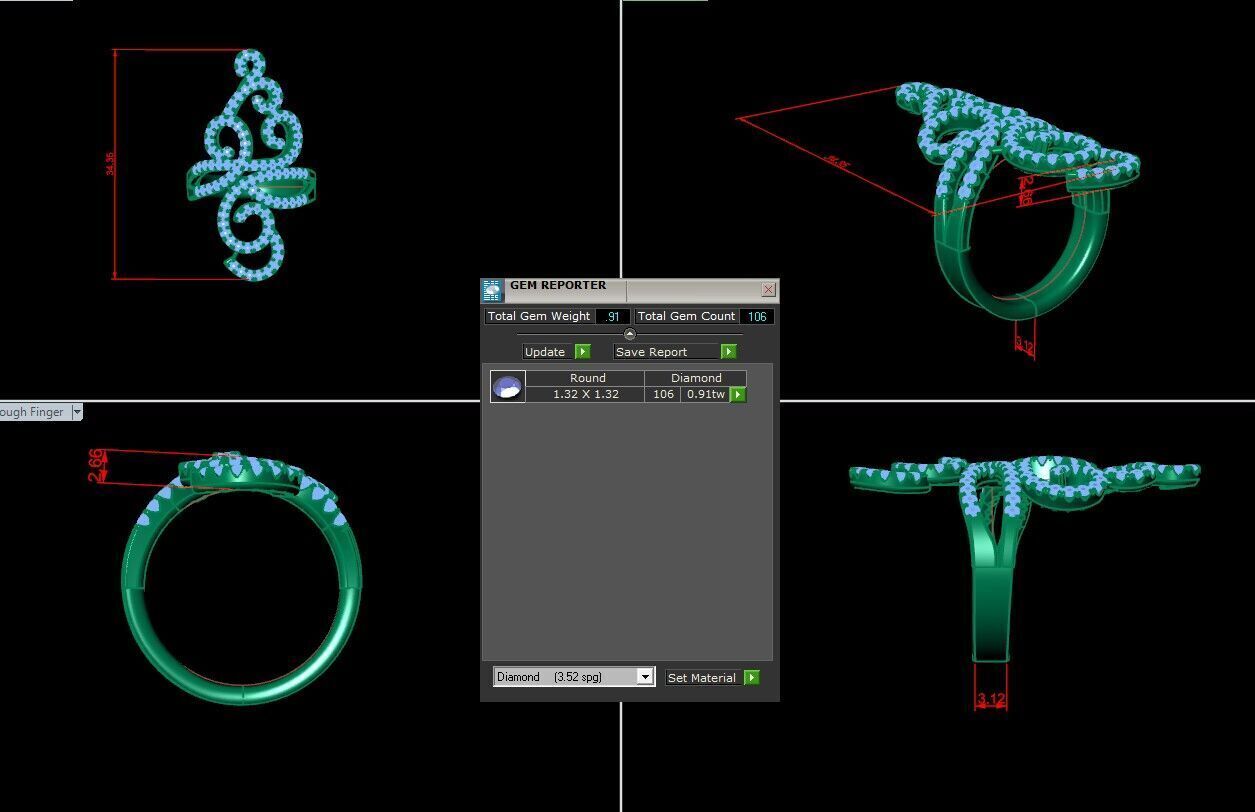1255x812 pixels.
Task: Click the GEM REPORTER title bar text
Action: pyautogui.click(x=558, y=285)
